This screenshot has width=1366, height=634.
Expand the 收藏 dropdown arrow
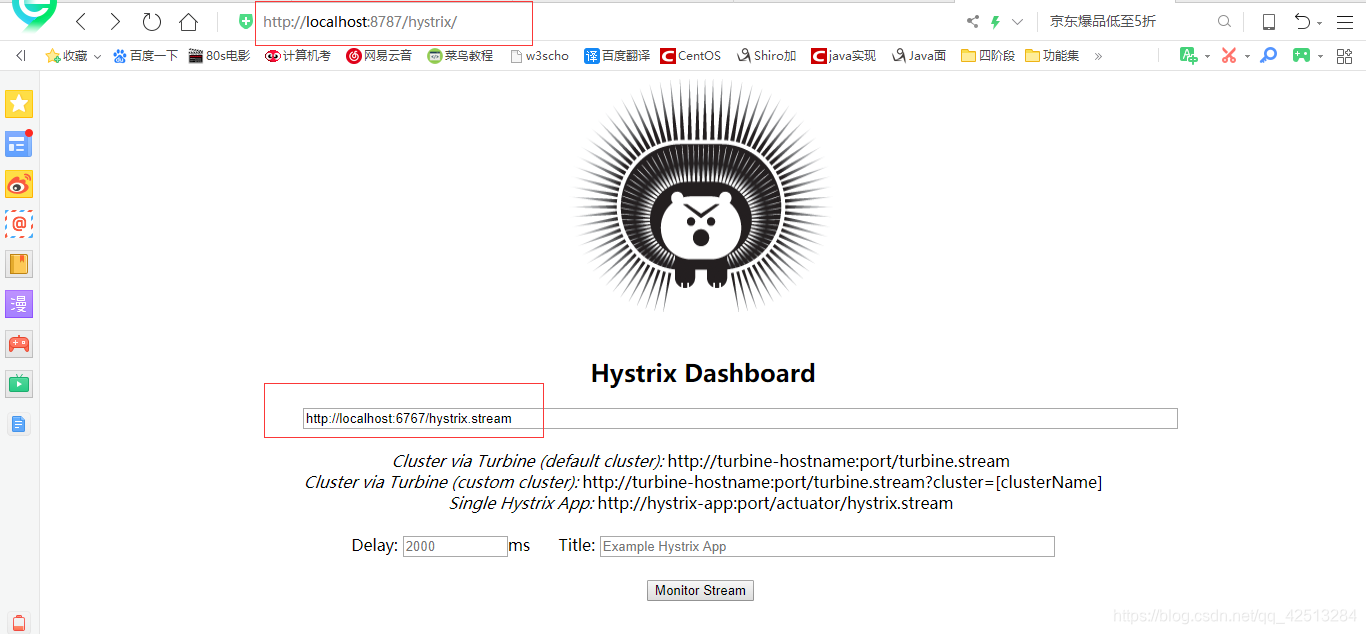pyautogui.click(x=97, y=57)
